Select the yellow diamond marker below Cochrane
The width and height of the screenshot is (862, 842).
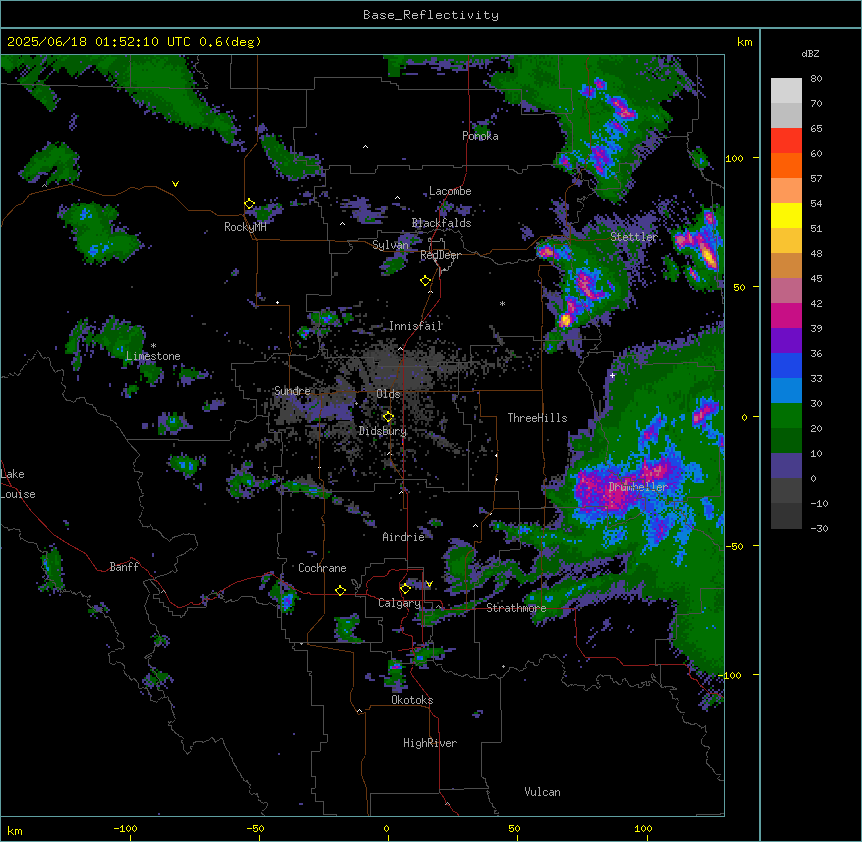[x=340, y=590]
